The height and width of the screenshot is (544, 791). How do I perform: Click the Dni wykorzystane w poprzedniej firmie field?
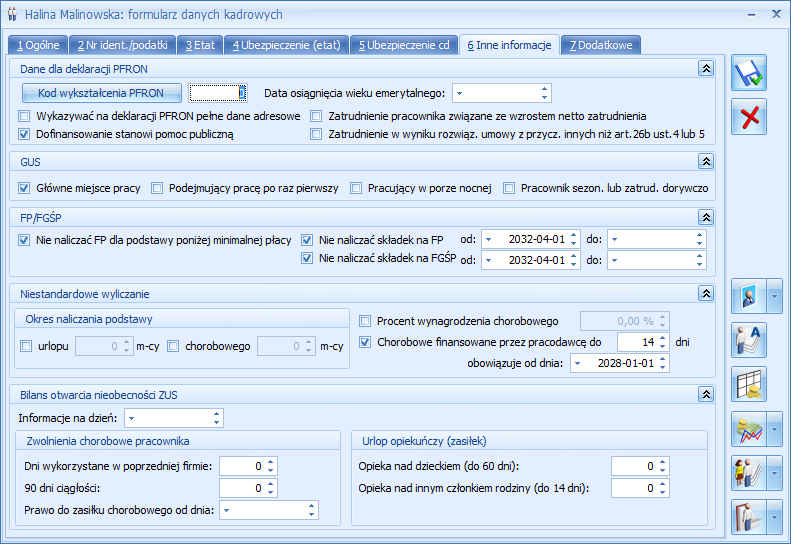coord(248,466)
